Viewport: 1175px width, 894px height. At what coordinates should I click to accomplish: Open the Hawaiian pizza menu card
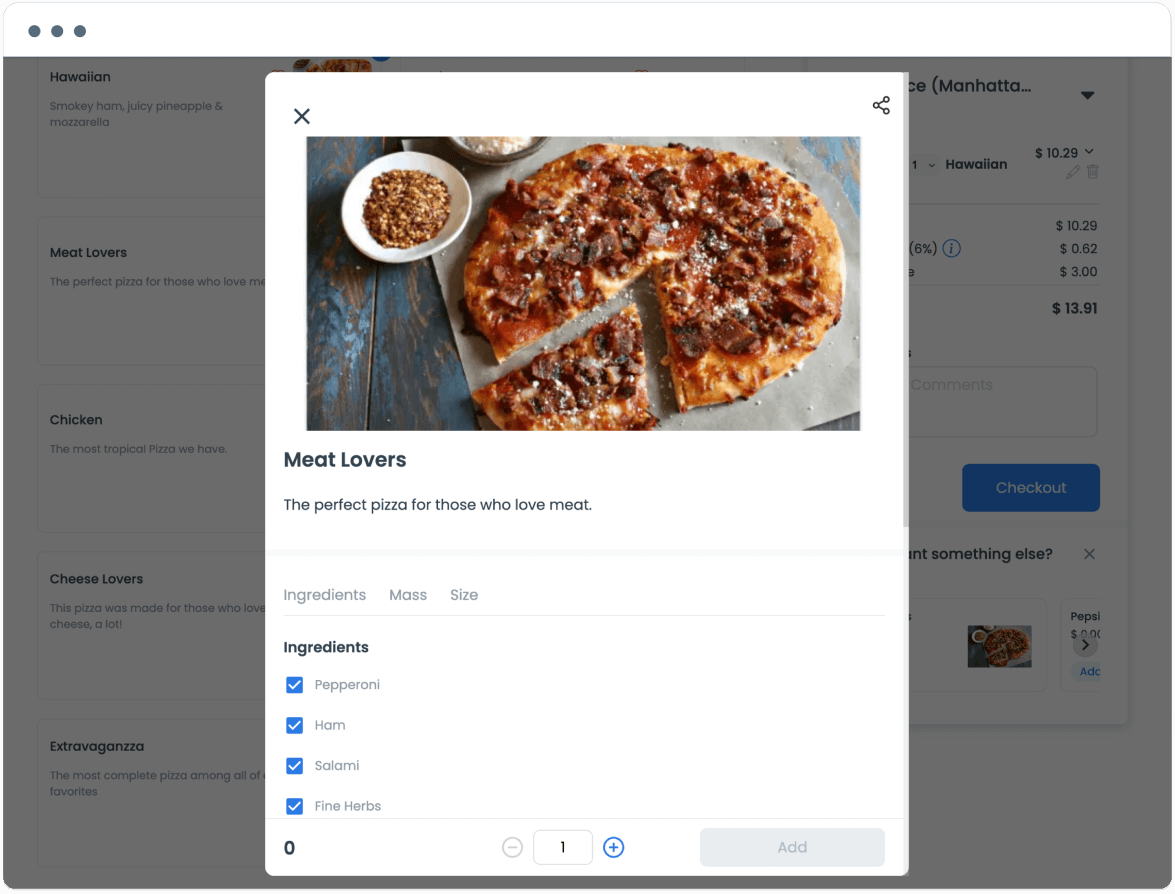coord(151,127)
